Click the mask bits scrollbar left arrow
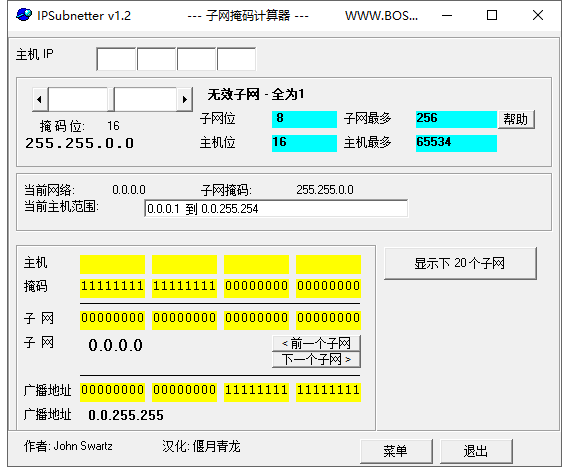 point(40,99)
